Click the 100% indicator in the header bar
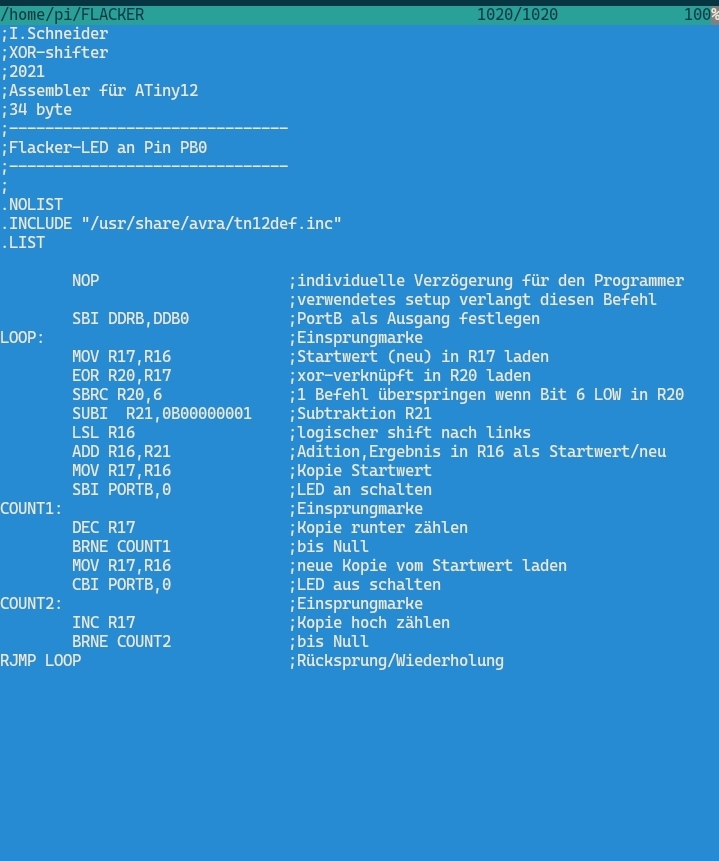 click(x=700, y=15)
